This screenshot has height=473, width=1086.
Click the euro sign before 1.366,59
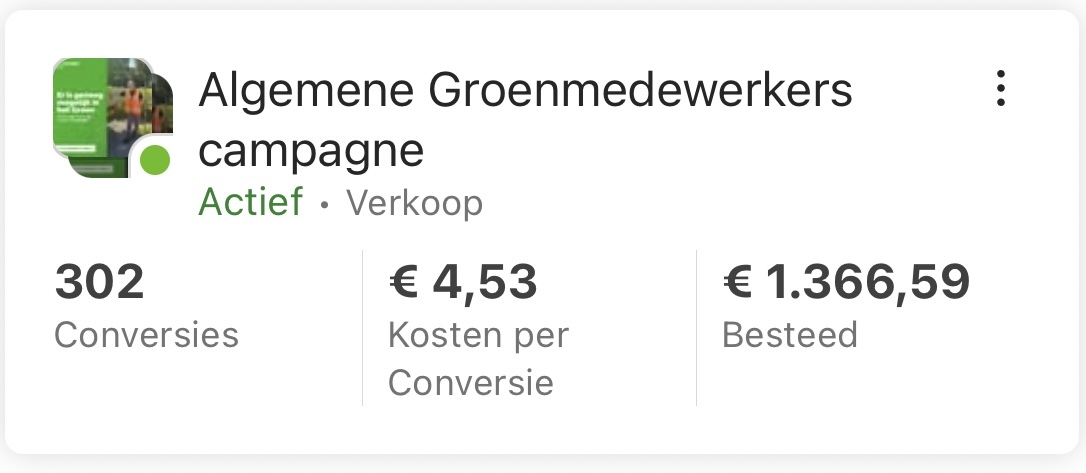click(738, 283)
